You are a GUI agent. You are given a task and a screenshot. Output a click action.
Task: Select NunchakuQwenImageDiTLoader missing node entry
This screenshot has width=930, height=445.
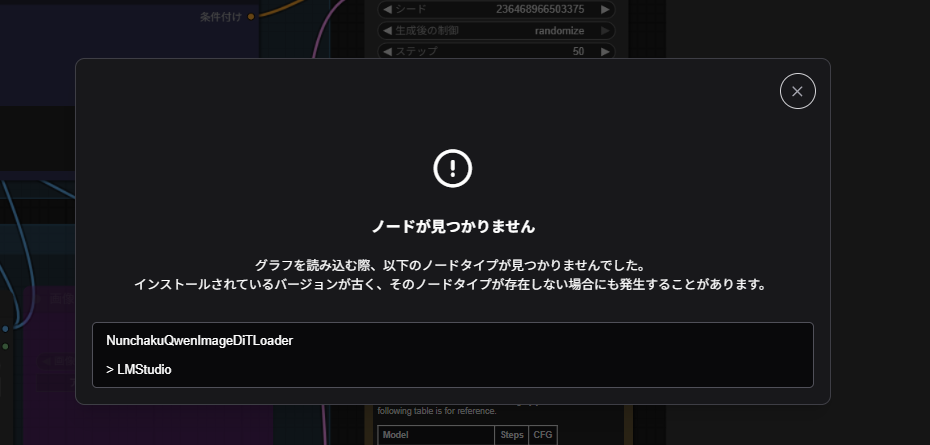199,341
